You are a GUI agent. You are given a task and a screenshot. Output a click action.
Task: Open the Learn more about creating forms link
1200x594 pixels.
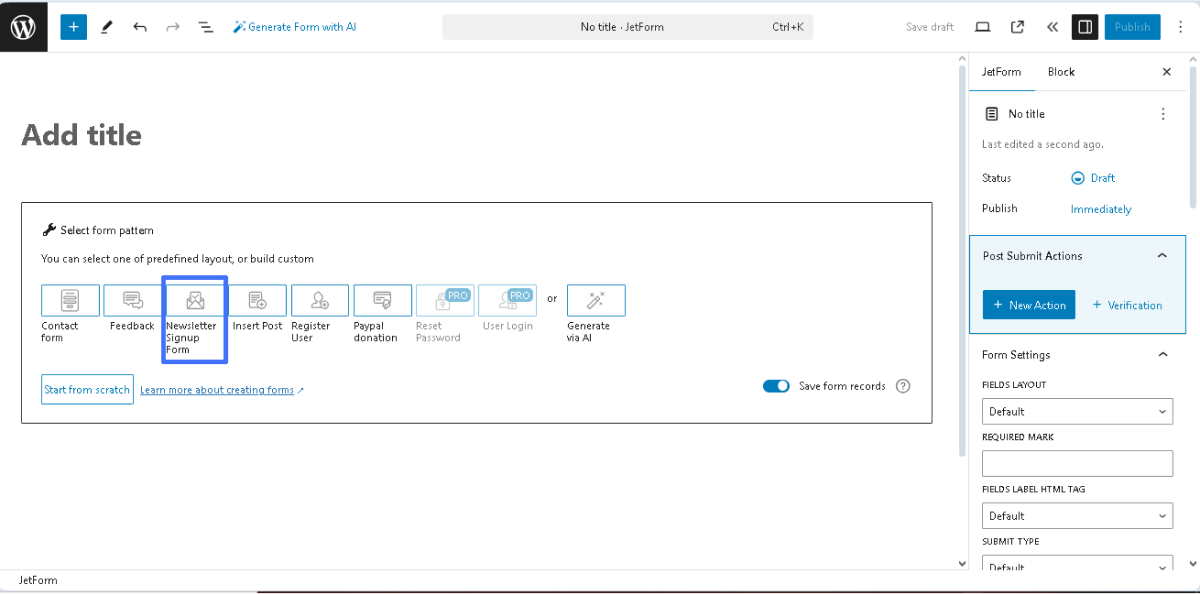coord(218,389)
